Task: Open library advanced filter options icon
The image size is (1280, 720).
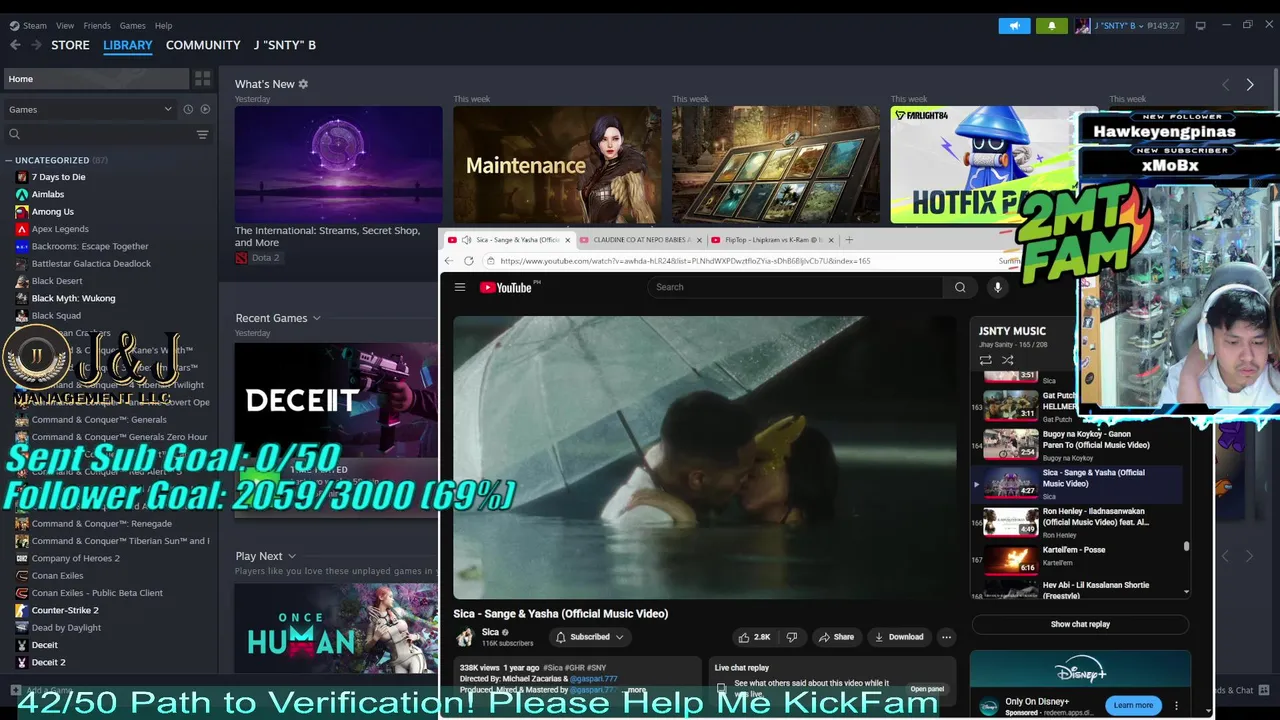Action: pos(202,134)
